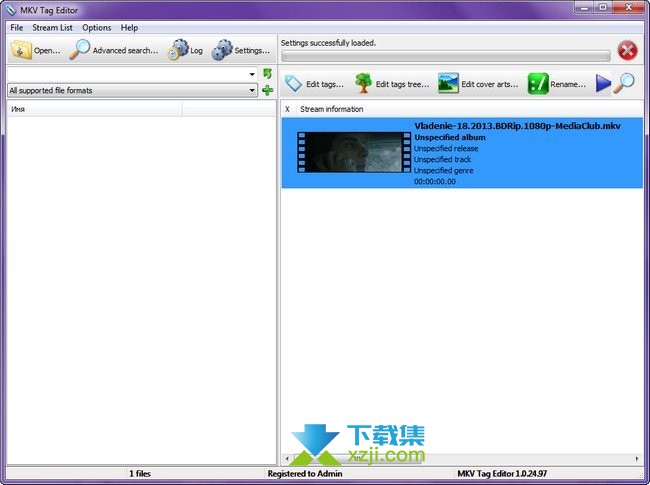Expand the All supported file formats dropdown
The width and height of the screenshot is (650, 485).
(x=253, y=91)
